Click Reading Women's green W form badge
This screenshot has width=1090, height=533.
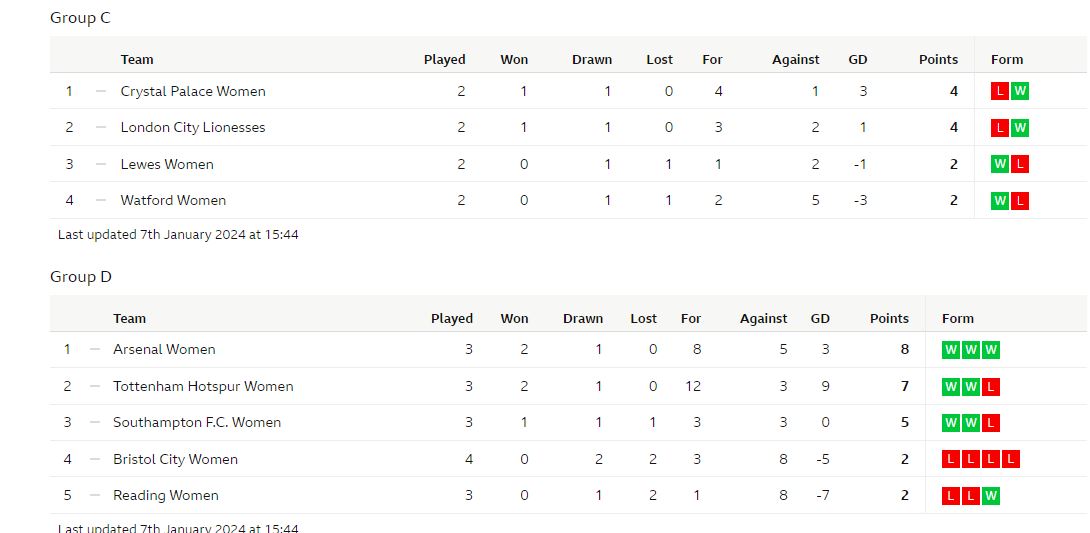point(991,495)
